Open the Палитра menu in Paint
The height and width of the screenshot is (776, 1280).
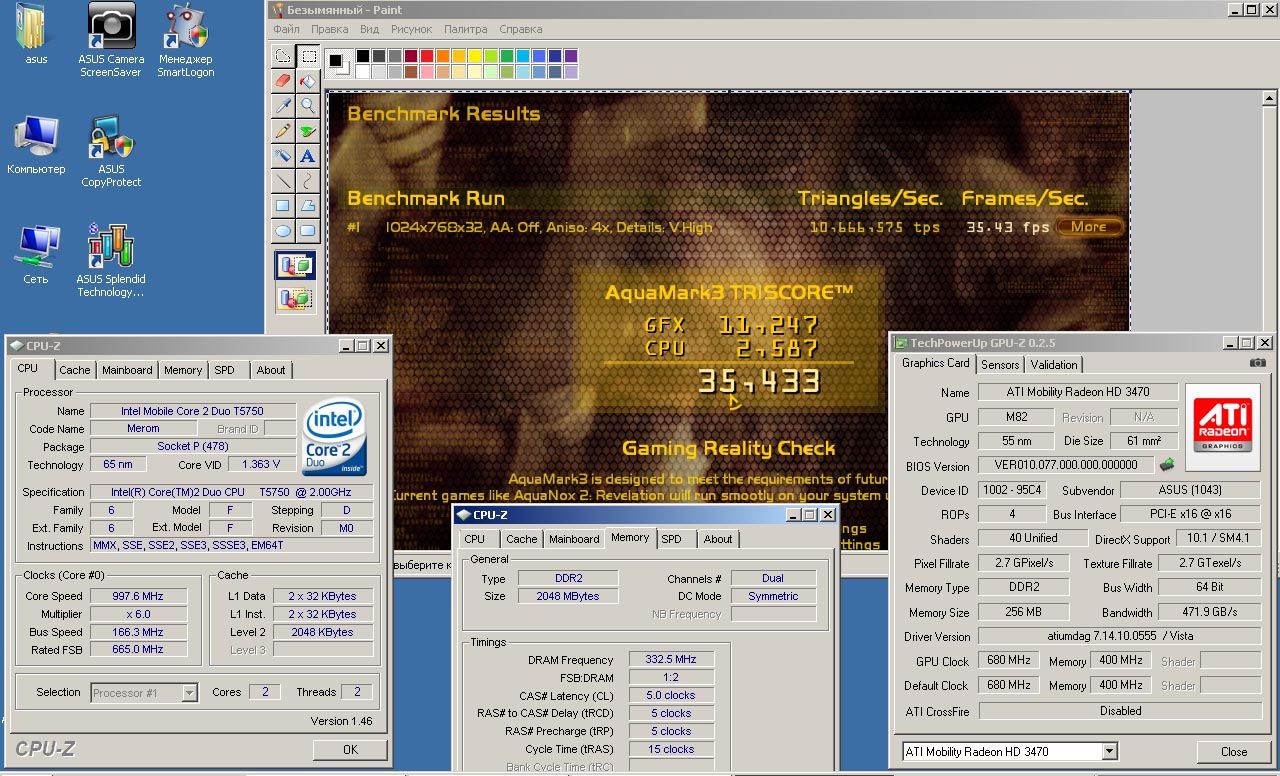[466, 30]
